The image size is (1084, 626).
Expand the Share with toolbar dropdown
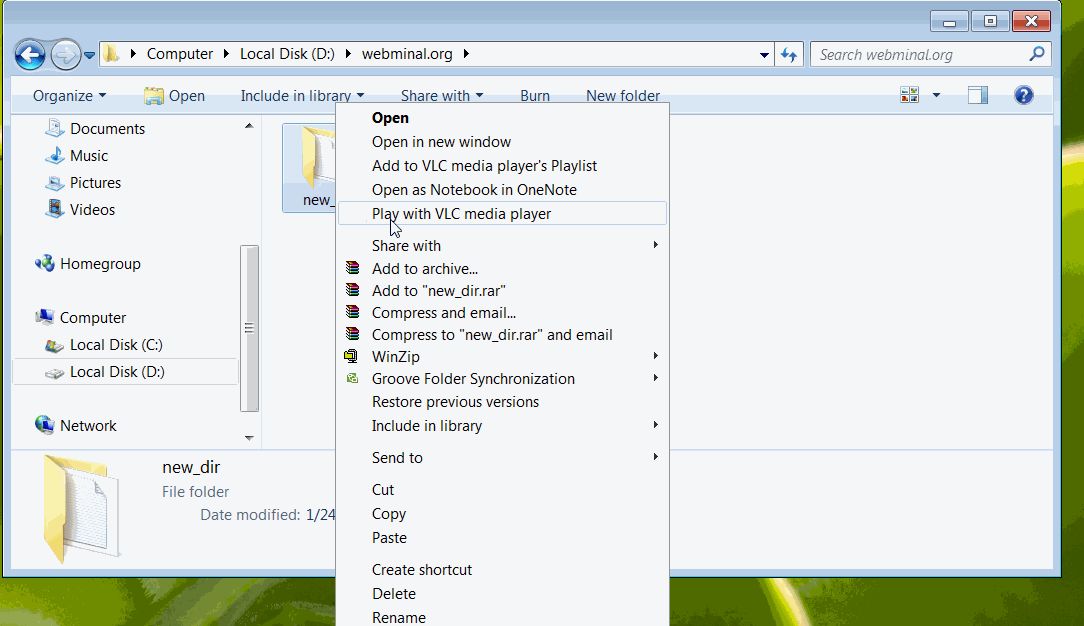click(442, 96)
